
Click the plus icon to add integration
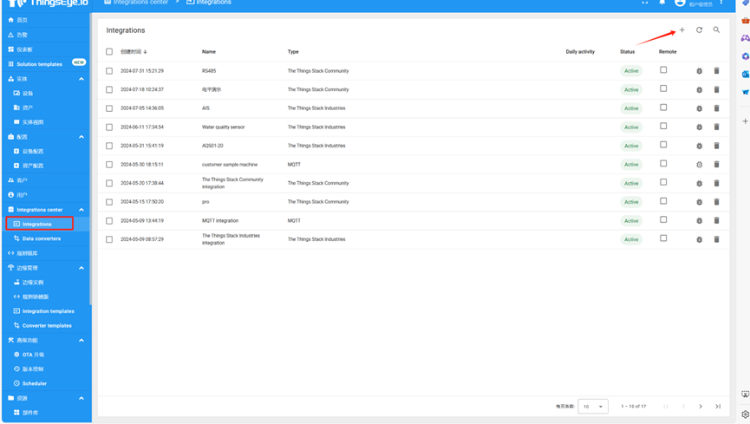[682, 30]
